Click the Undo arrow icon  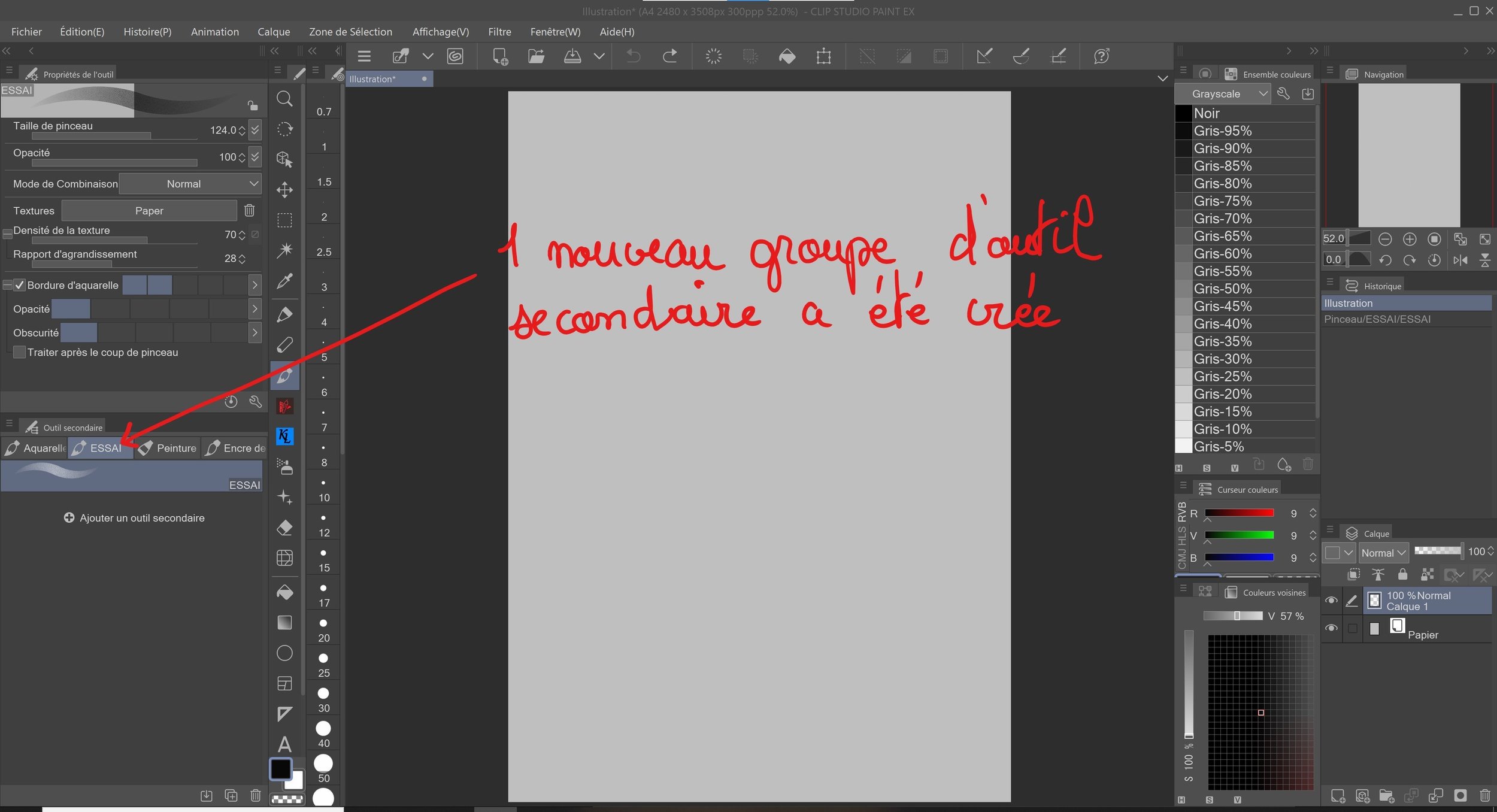(633, 56)
